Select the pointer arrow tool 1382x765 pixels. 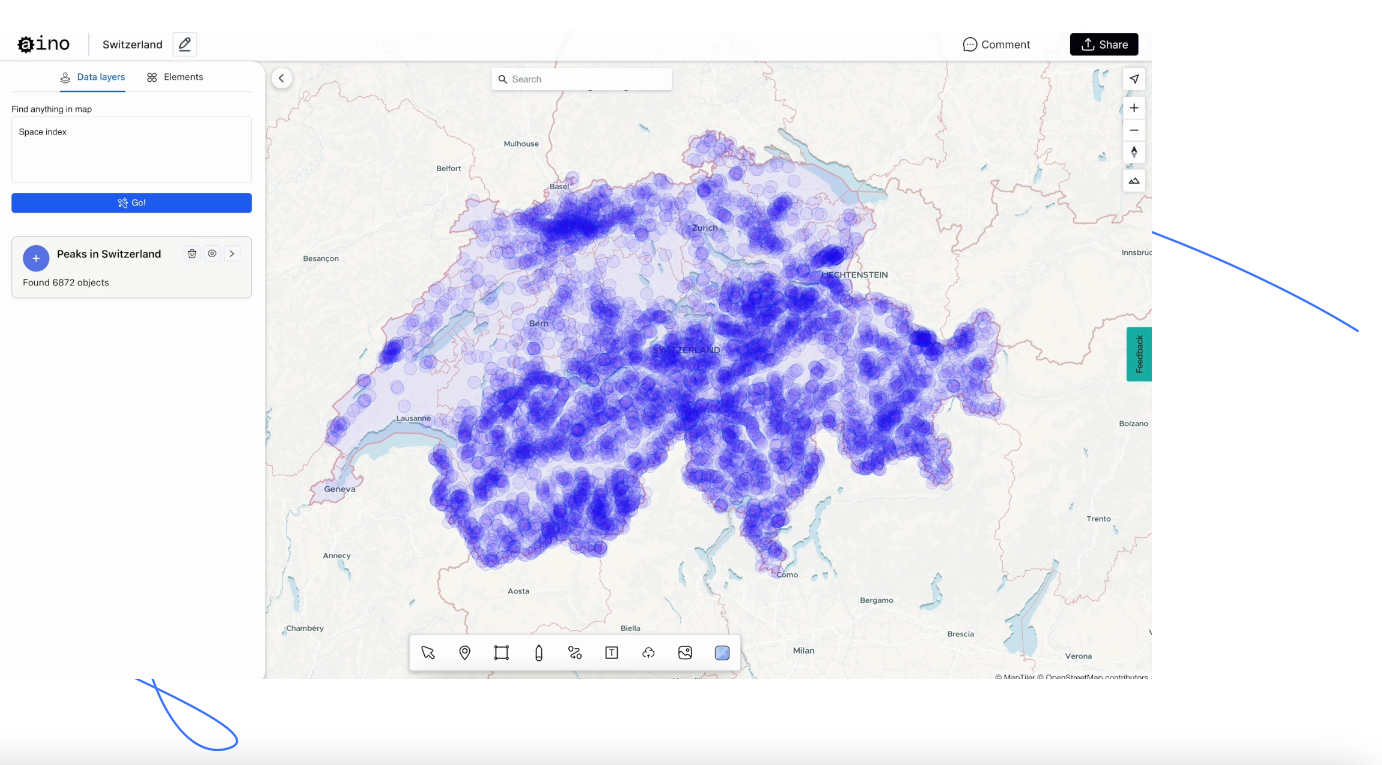click(x=428, y=653)
